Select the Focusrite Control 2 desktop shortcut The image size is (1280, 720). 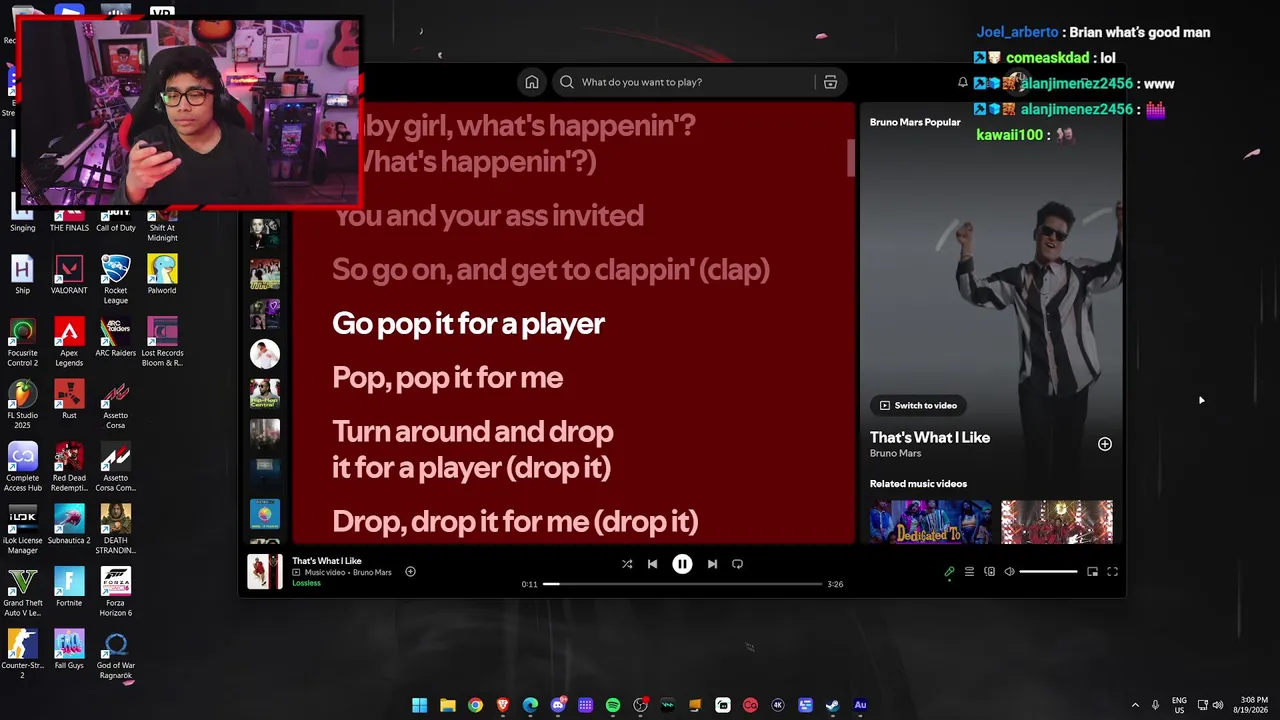click(22, 342)
